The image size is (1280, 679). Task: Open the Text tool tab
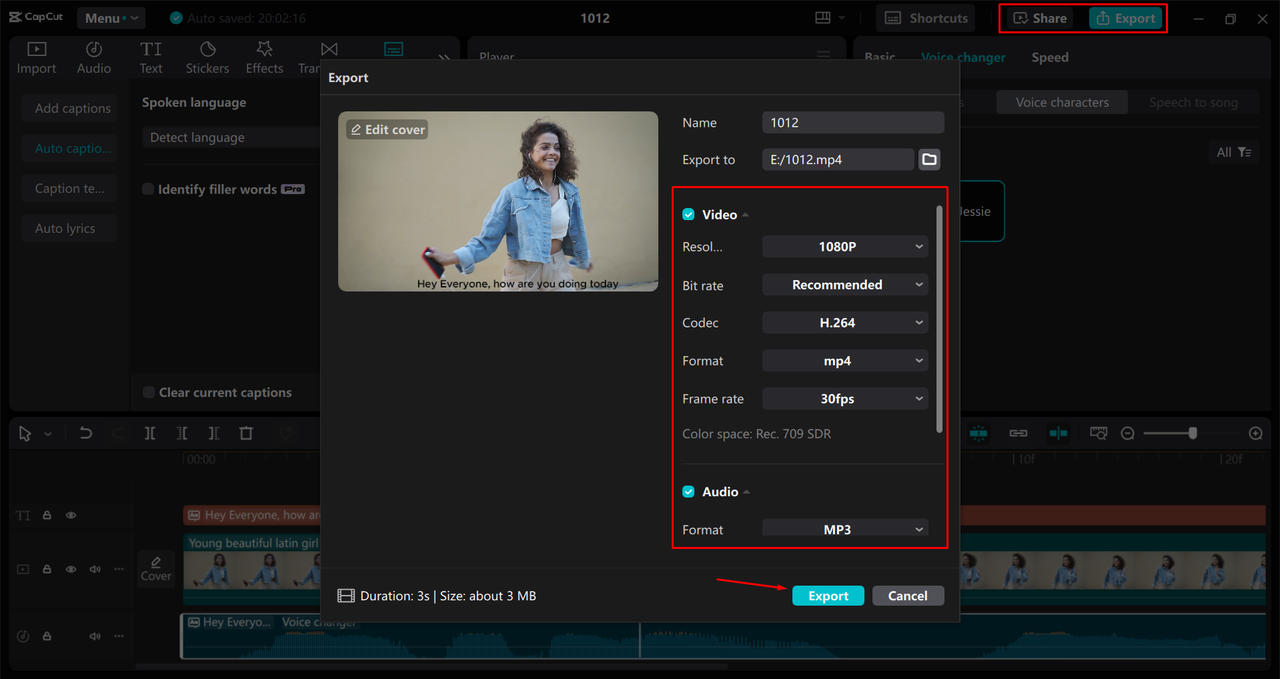tap(151, 58)
